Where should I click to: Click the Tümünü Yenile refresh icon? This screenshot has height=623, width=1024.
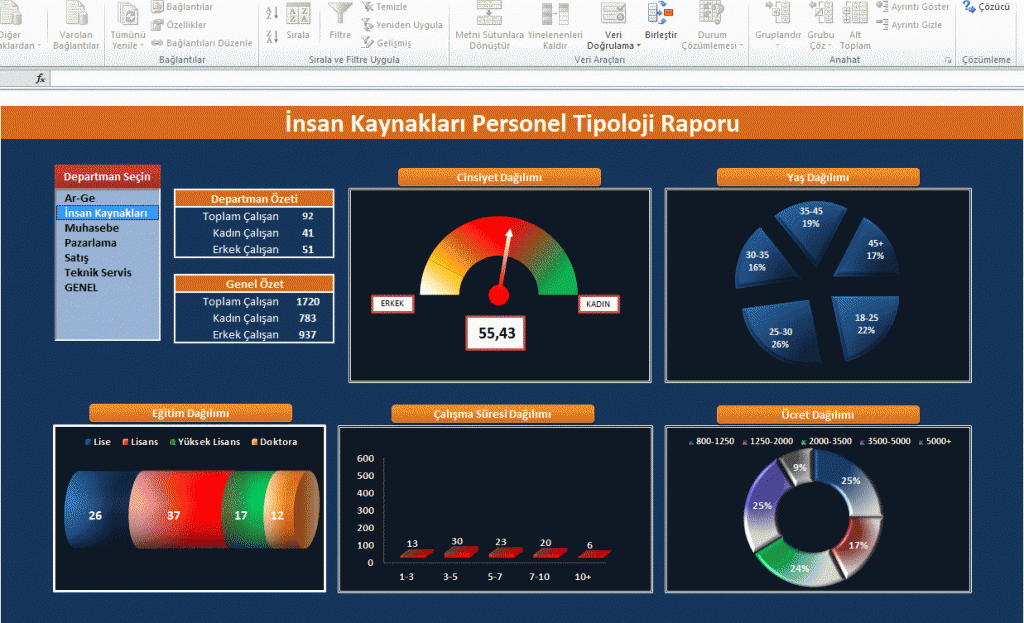pos(127,14)
